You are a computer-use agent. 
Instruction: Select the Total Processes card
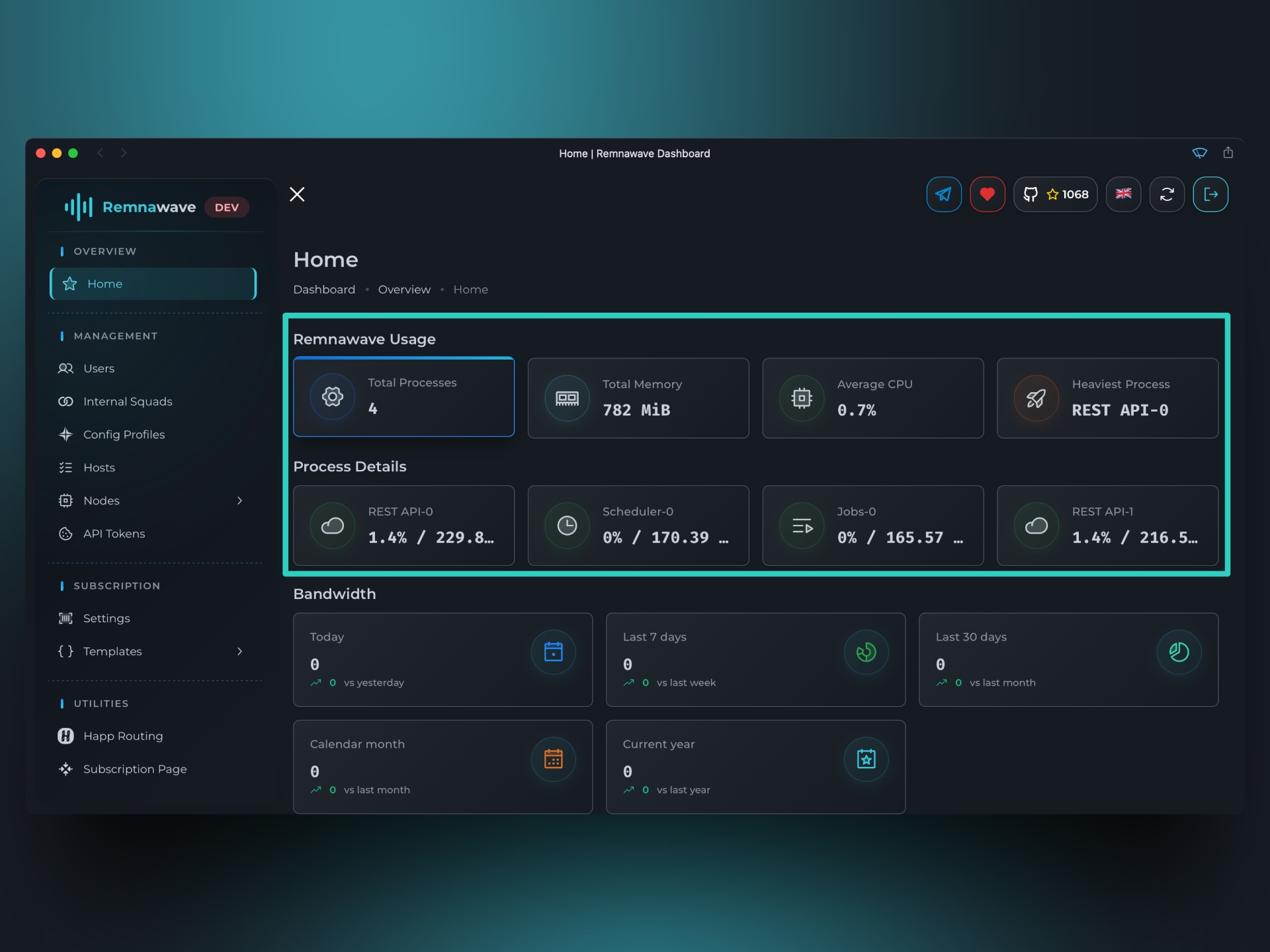403,397
